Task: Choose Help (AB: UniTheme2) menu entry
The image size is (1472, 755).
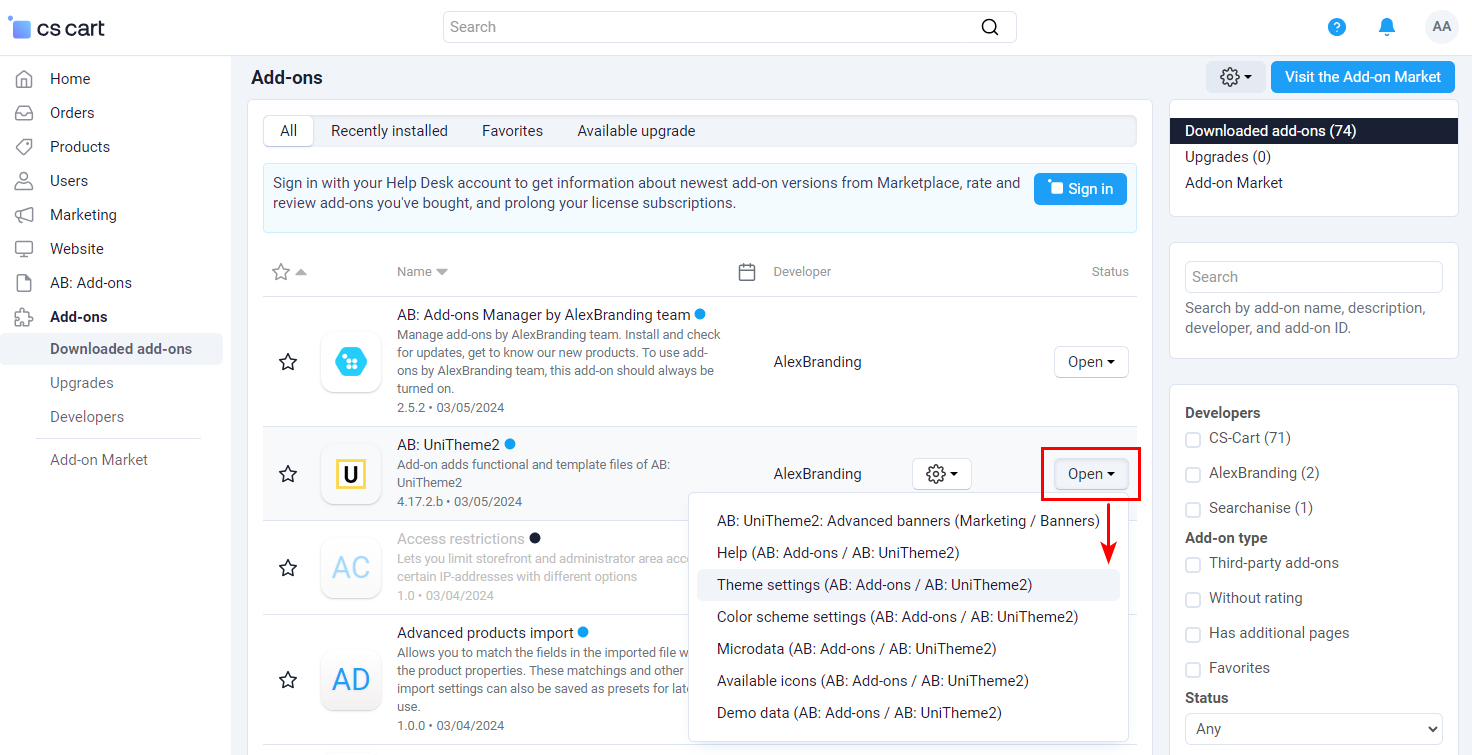Action: [908, 553]
